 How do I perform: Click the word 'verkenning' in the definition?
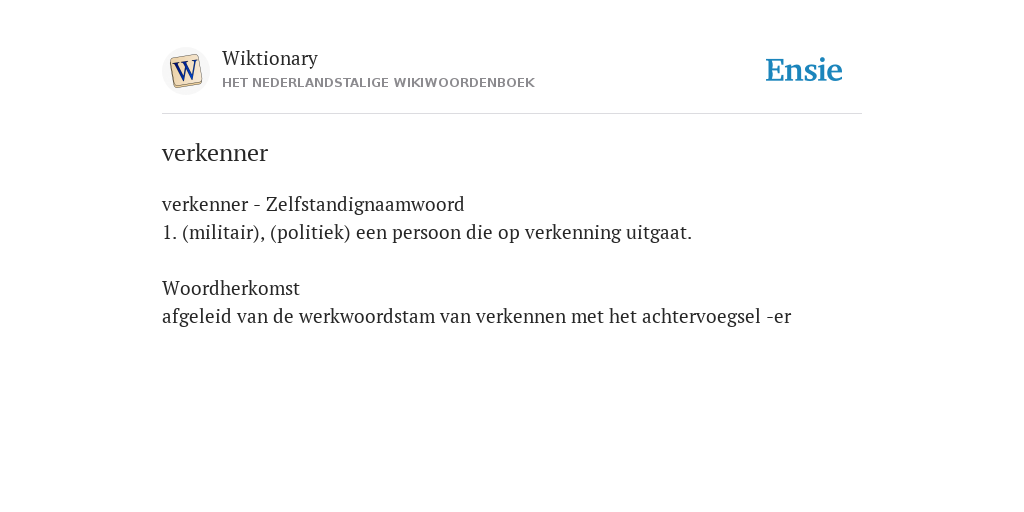[x=573, y=232]
